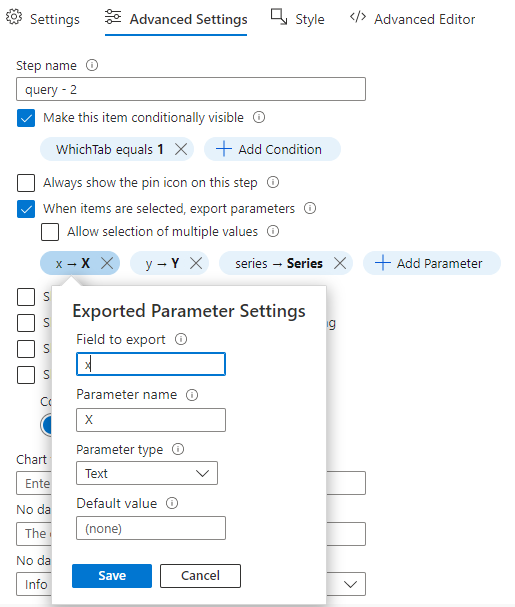Screen dimensions: 515x607
Task: Check Allow selection of multiple values
Action: tap(50, 232)
